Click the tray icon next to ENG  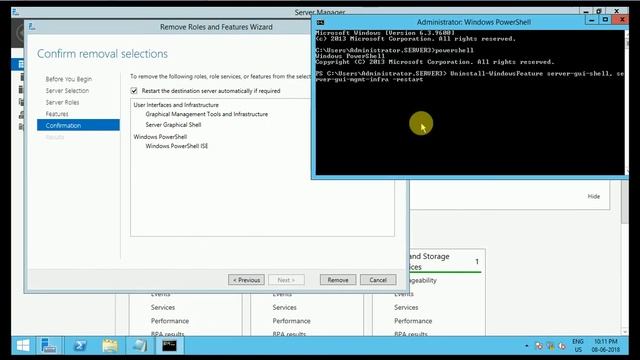[562, 346]
